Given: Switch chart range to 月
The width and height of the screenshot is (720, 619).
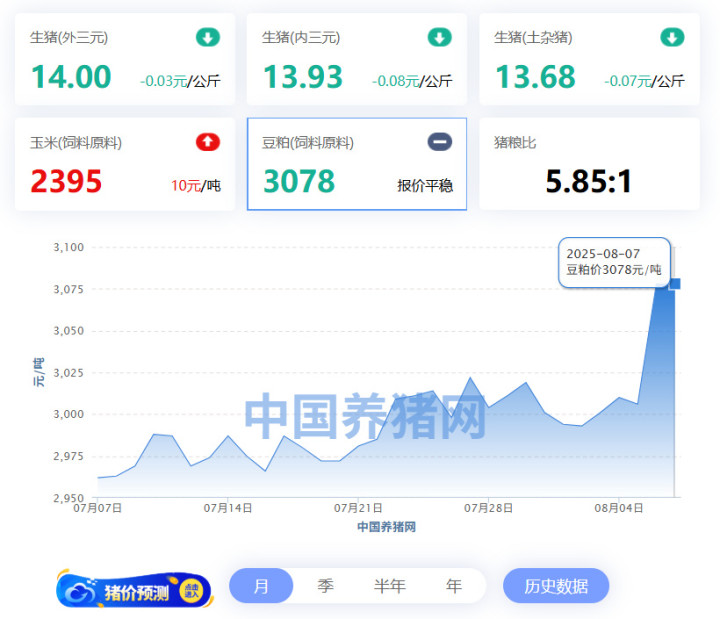Looking at the screenshot, I should click(x=261, y=586).
